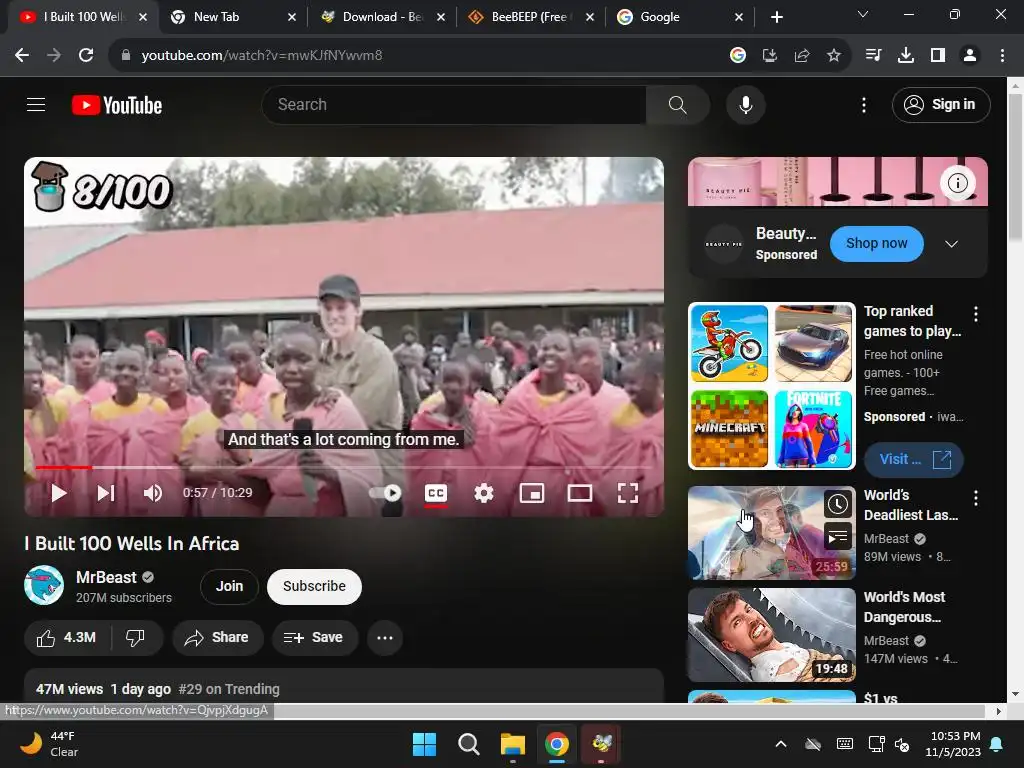Click Join channel membership button
The width and height of the screenshot is (1024, 768).
tap(229, 586)
